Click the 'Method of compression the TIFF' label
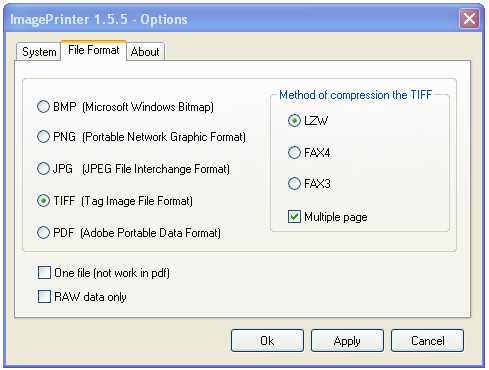The width and height of the screenshot is (489, 370). click(x=355, y=95)
